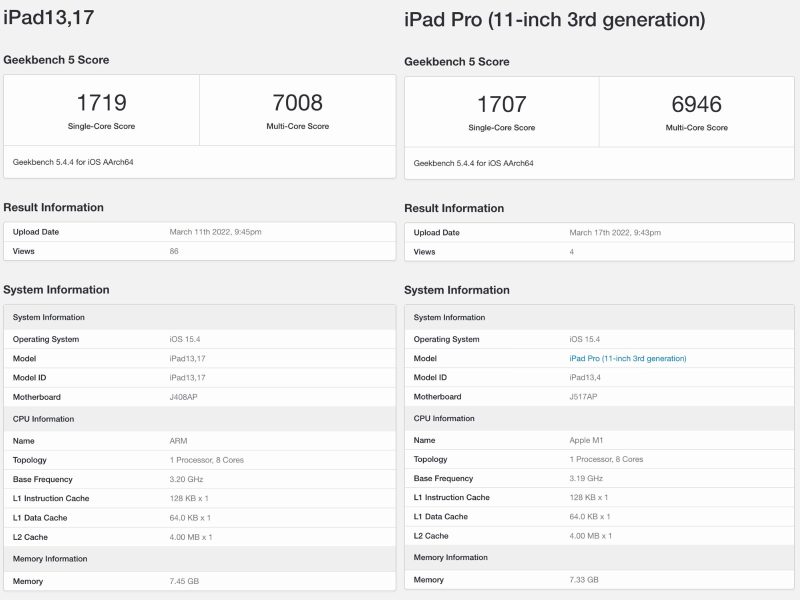Image resolution: width=800 pixels, height=600 pixels.
Task: Click the Views row showing 4 views
Action: (600, 253)
